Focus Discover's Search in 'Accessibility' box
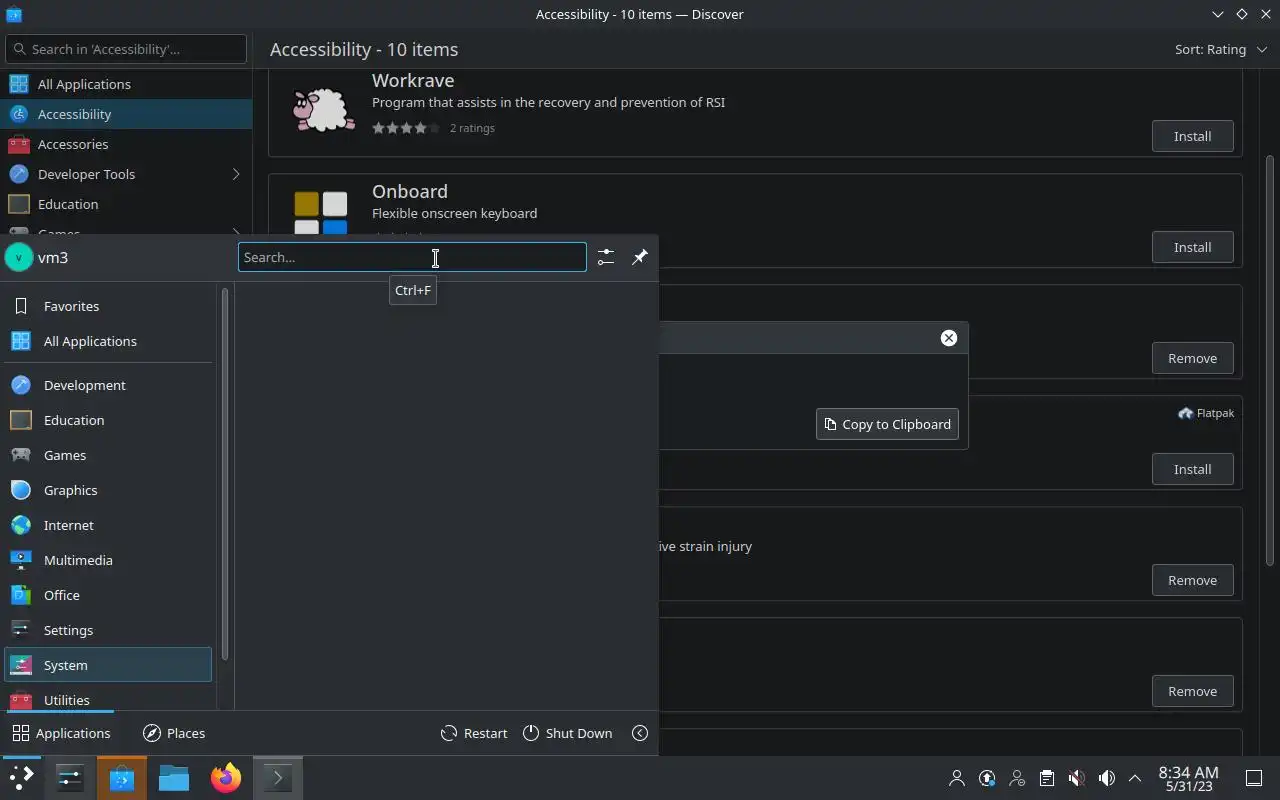The width and height of the screenshot is (1280, 800). pyautogui.click(x=126, y=49)
